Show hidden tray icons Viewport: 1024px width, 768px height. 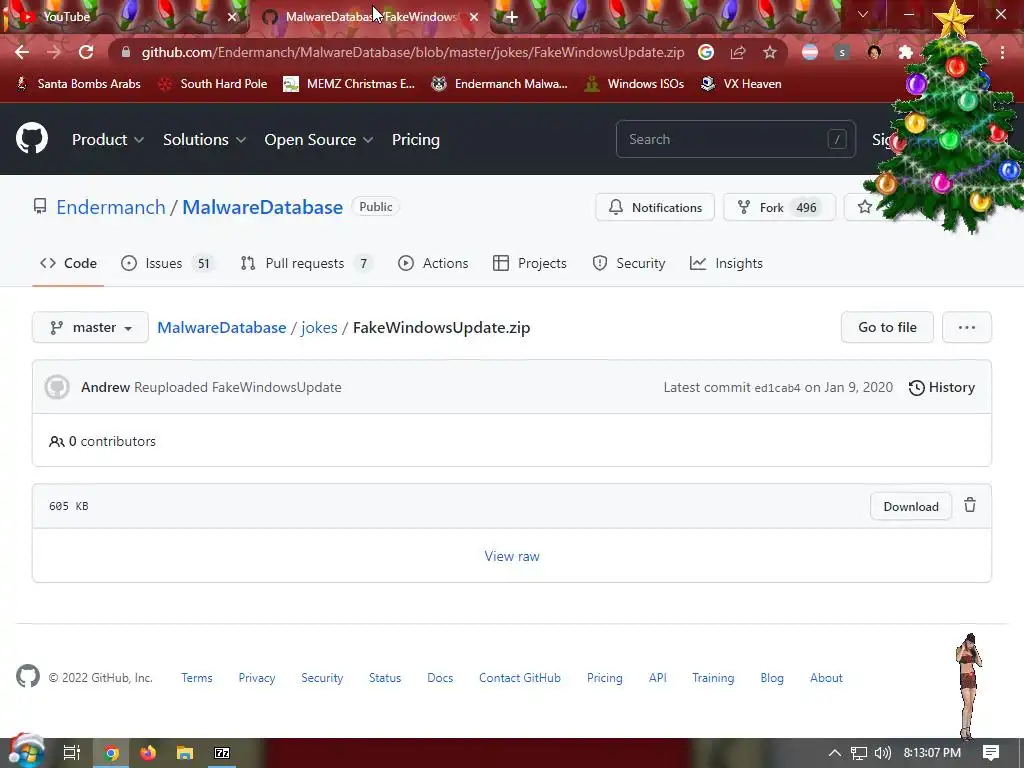[x=835, y=753]
